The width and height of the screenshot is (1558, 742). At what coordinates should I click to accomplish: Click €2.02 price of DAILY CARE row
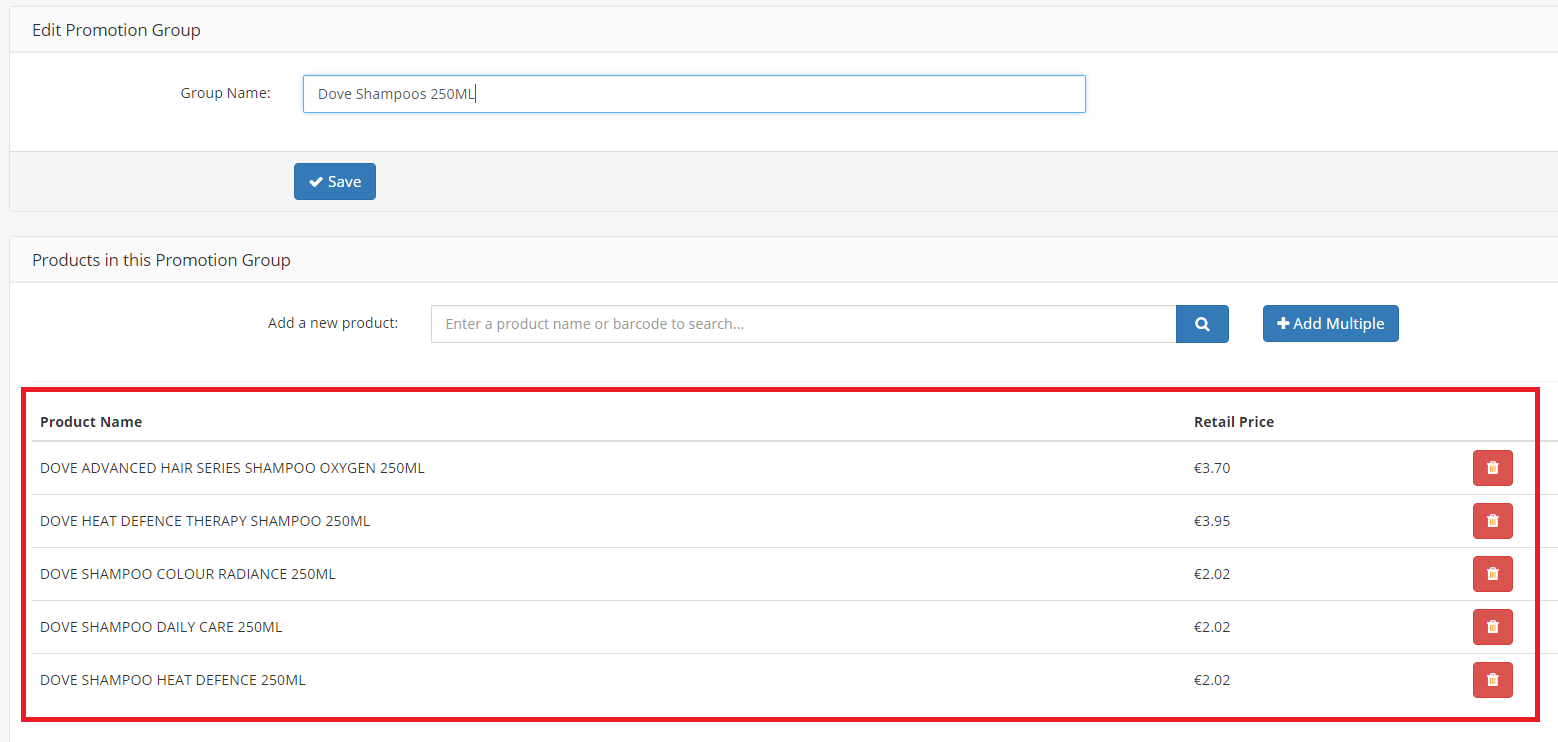click(x=1212, y=627)
